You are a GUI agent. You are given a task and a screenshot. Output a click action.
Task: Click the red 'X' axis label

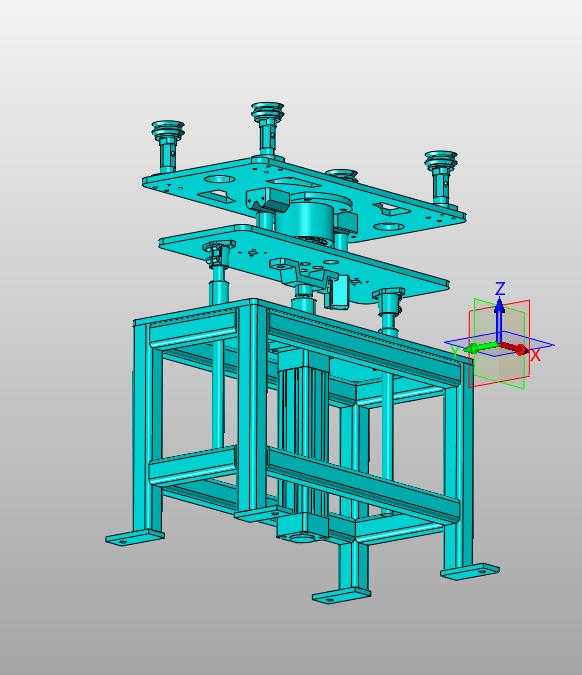(x=535, y=355)
